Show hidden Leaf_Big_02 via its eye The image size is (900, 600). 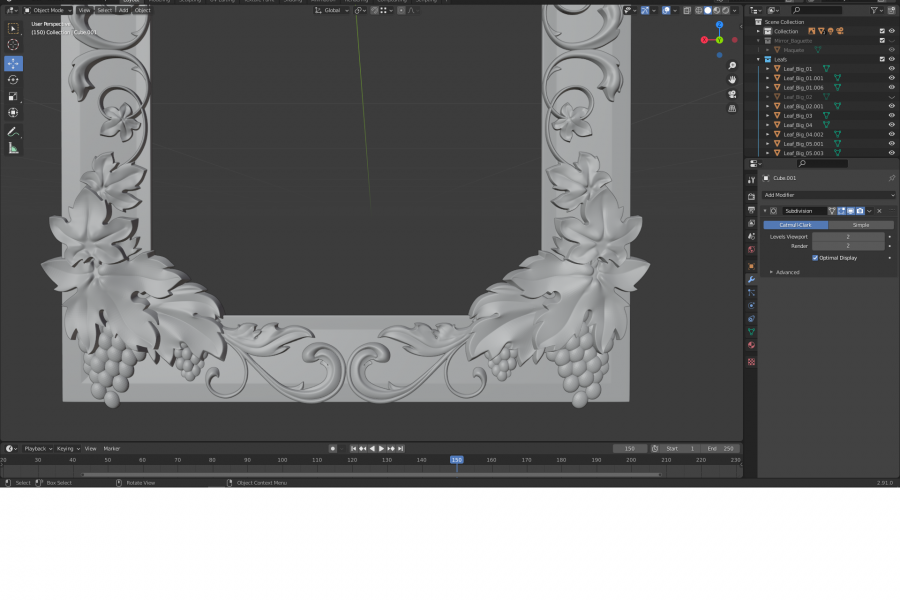click(891, 97)
